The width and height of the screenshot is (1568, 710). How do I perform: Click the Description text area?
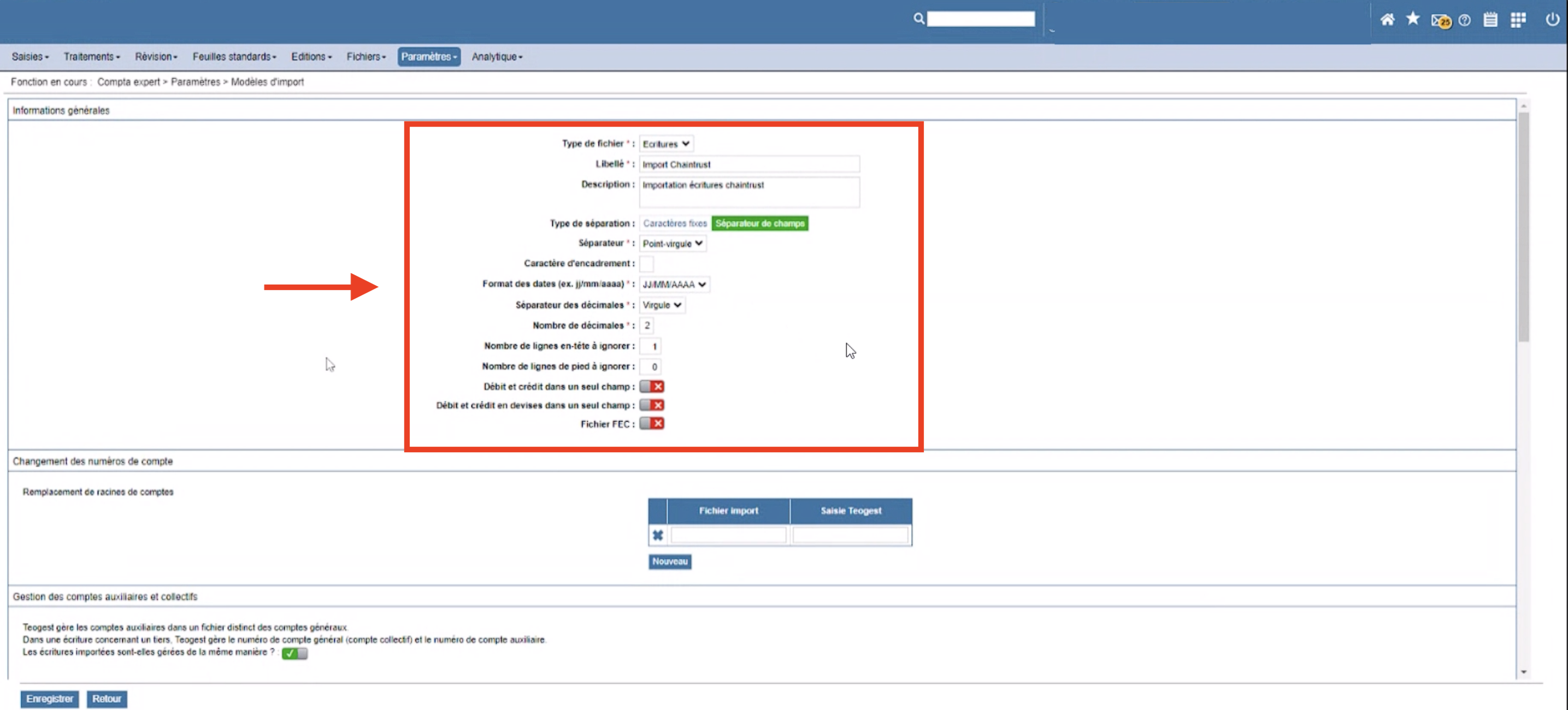(x=748, y=192)
